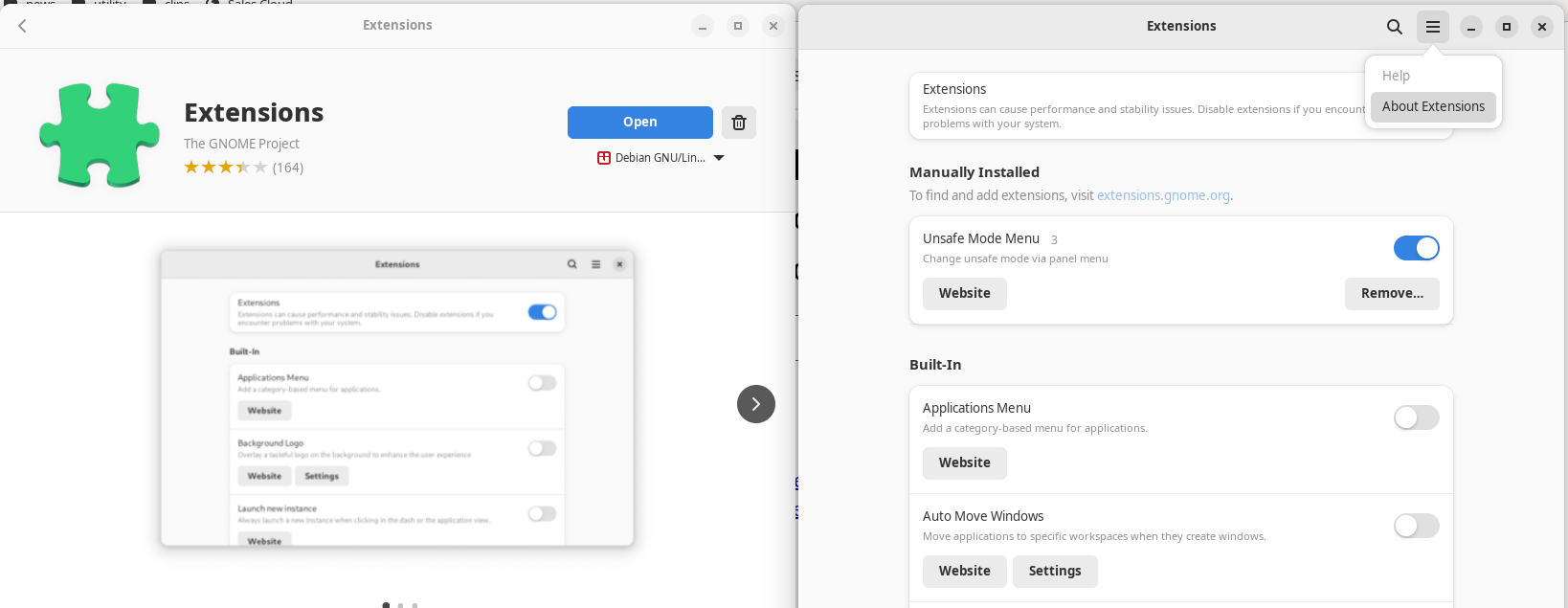Image resolution: width=1568 pixels, height=608 pixels.
Task: Go to the next screenshot with the arrow
Action: pyautogui.click(x=755, y=404)
